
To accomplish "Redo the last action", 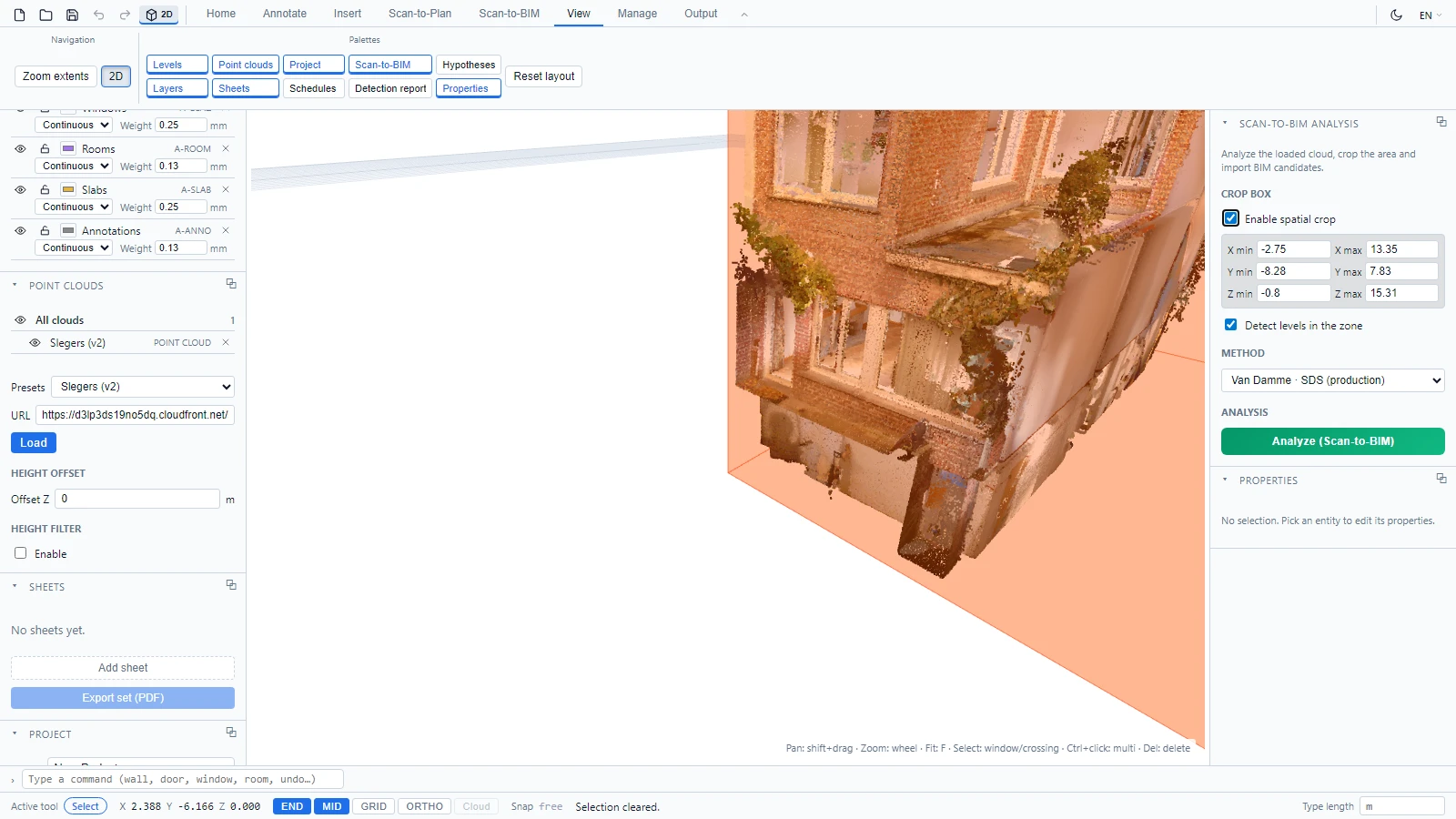I will coord(125,15).
